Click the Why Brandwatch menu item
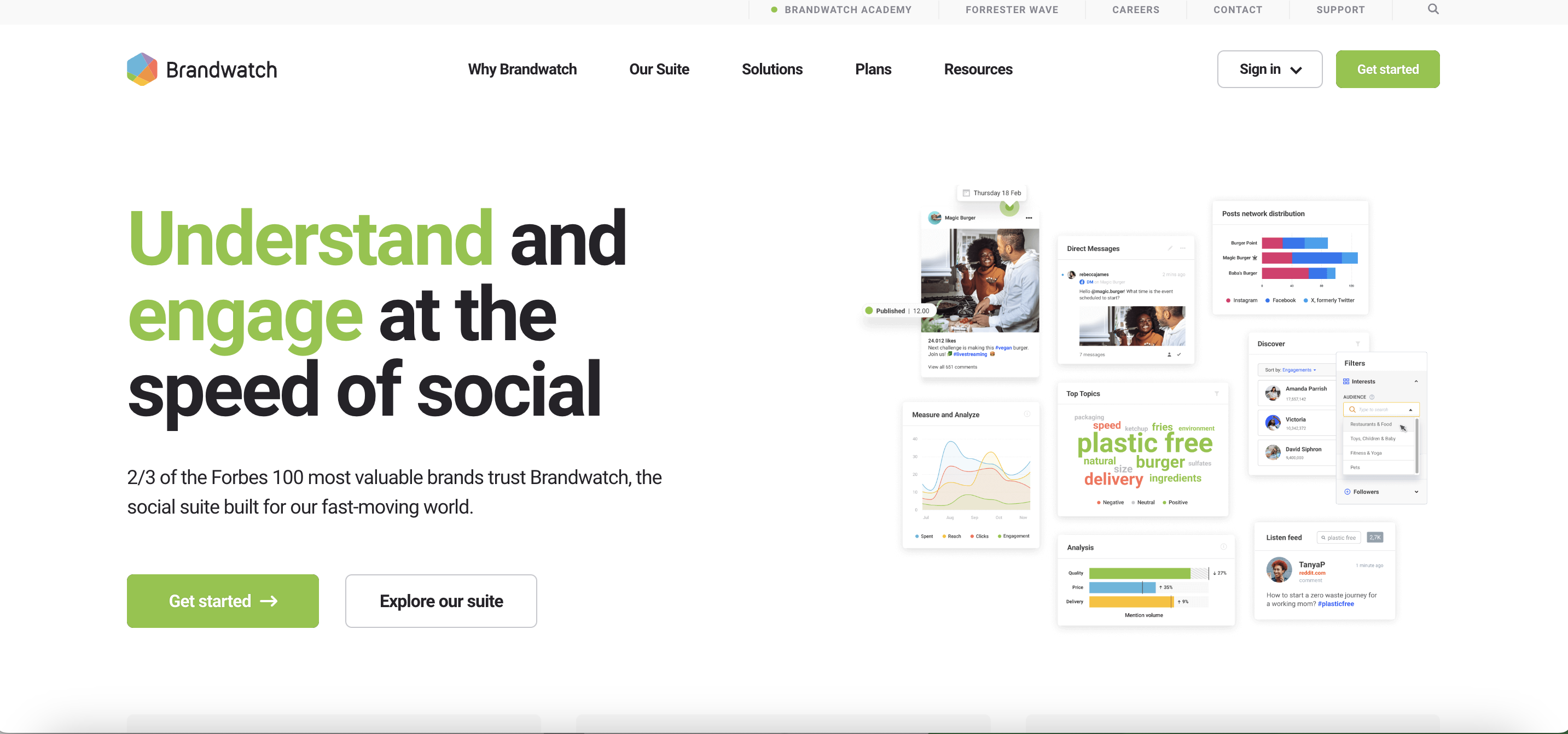 (x=522, y=68)
